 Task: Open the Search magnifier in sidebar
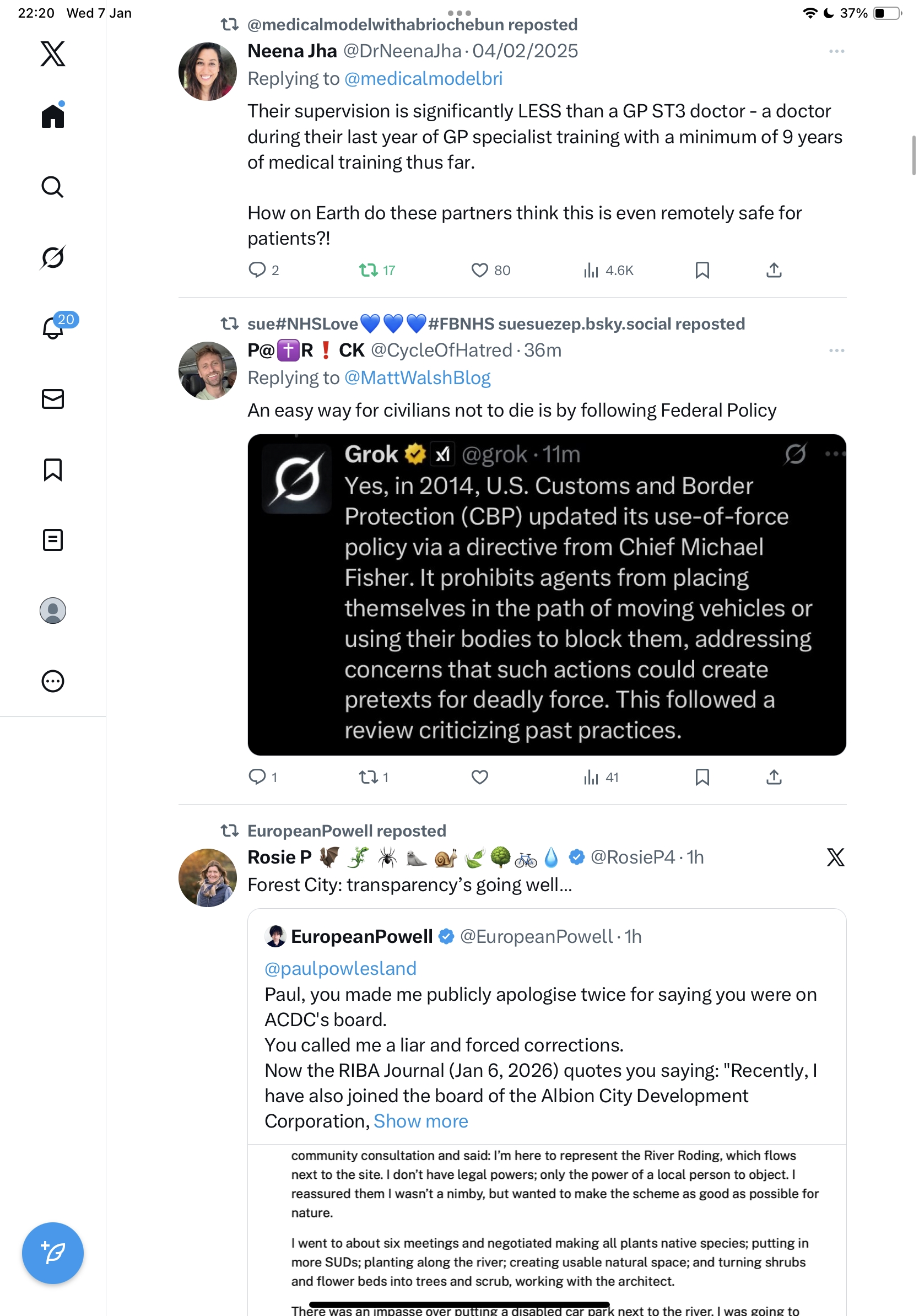pyautogui.click(x=53, y=187)
